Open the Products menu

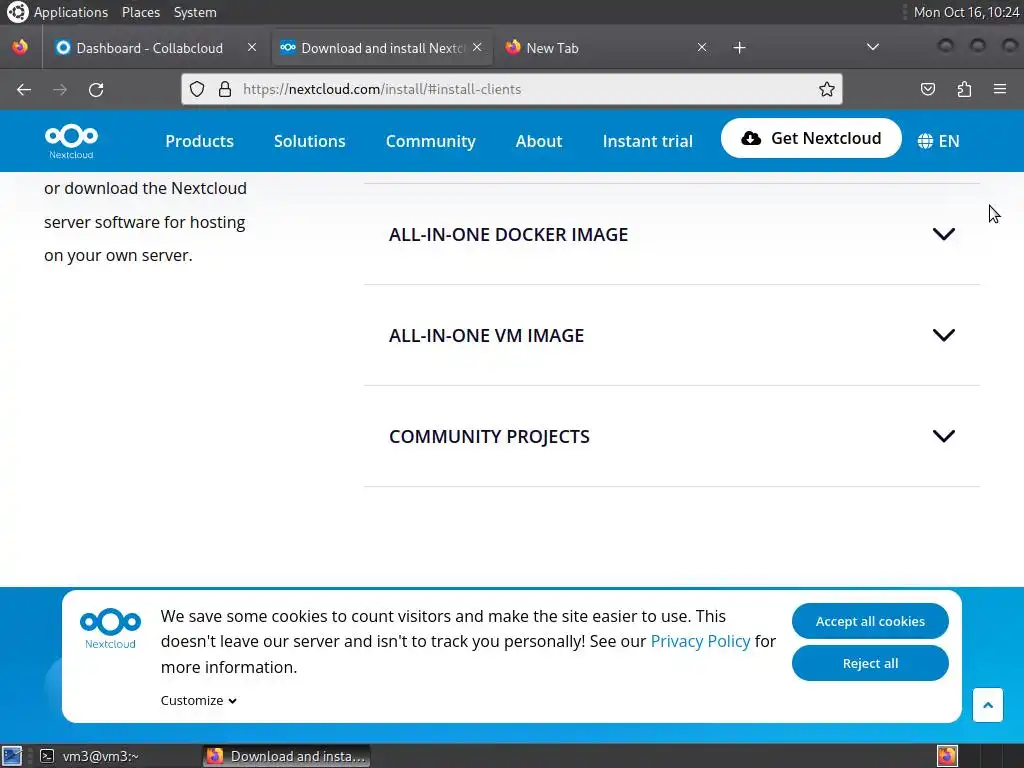199,141
